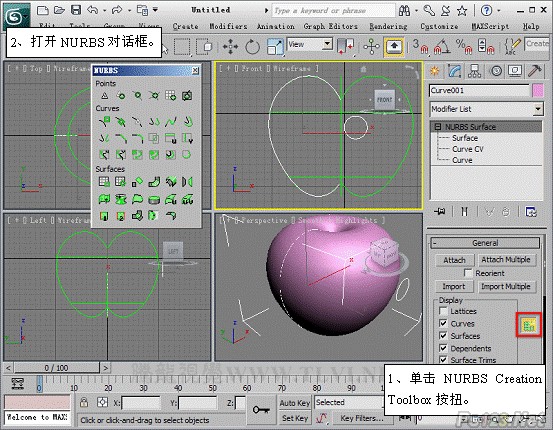Uncheck the Curves display checkbox
This screenshot has height=430, width=553.
pyautogui.click(x=443, y=323)
